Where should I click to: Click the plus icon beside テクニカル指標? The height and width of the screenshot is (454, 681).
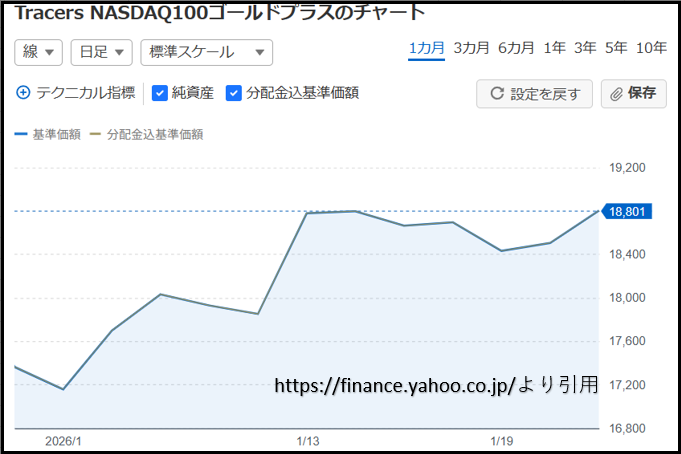[24, 93]
